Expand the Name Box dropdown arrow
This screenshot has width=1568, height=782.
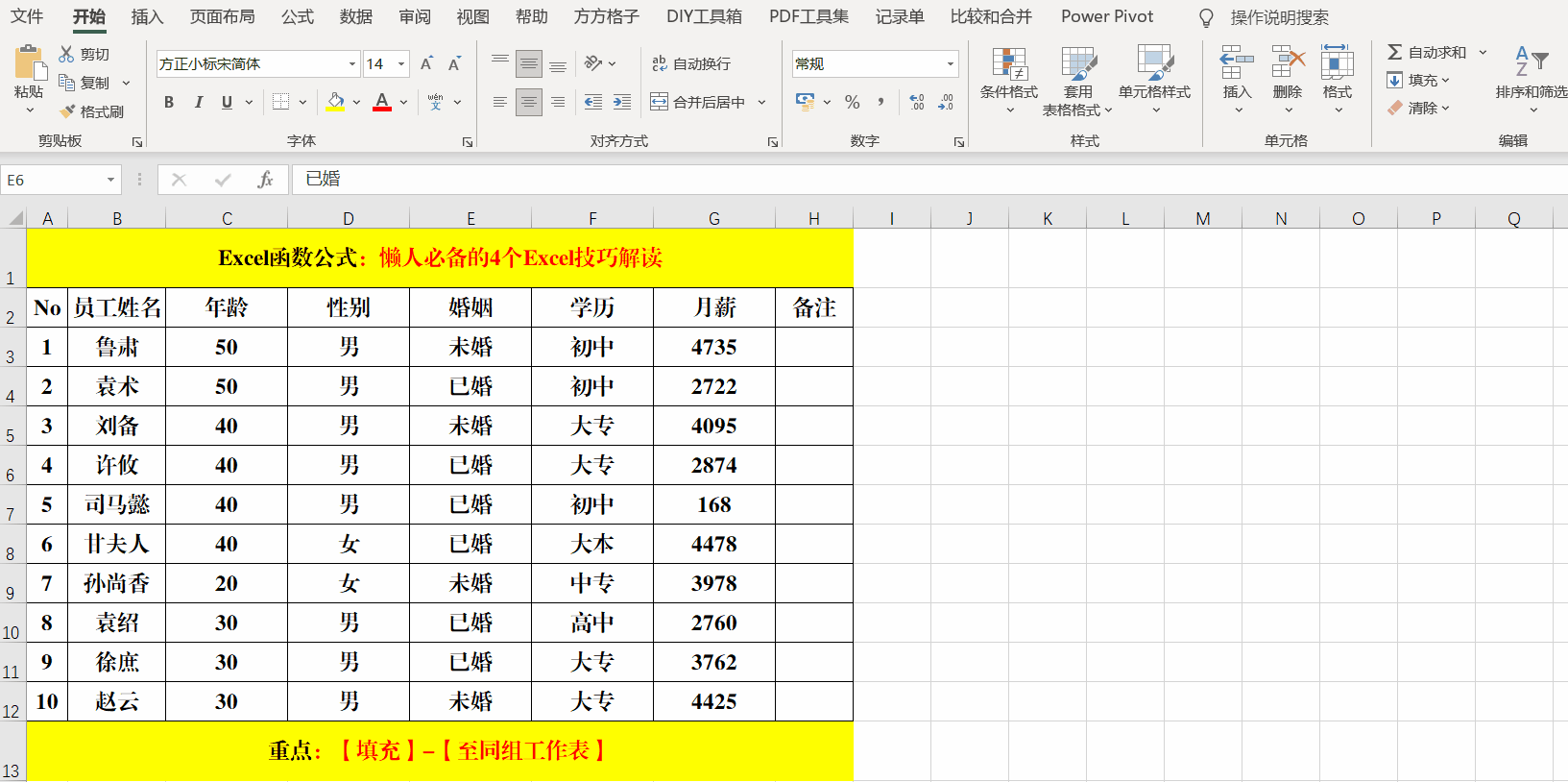click(x=110, y=180)
